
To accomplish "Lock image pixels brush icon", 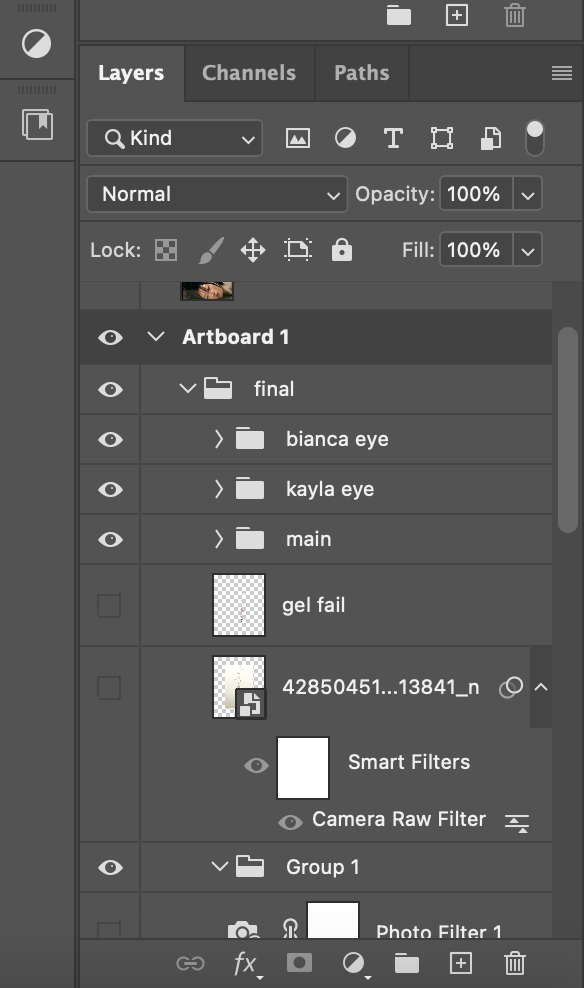I will point(211,250).
